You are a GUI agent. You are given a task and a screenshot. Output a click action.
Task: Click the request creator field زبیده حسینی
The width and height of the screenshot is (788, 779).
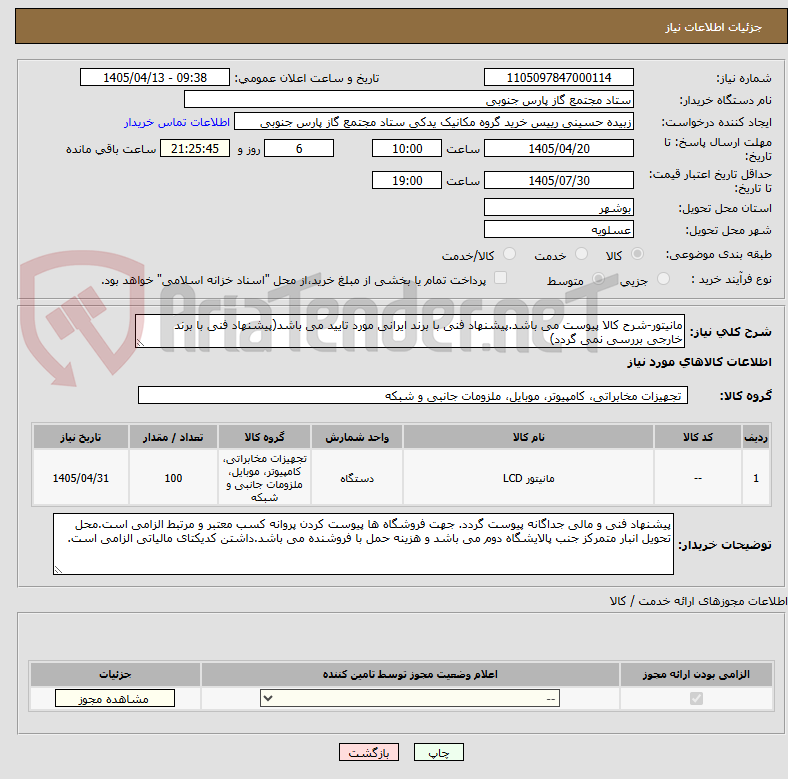pyautogui.click(x=434, y=122)
